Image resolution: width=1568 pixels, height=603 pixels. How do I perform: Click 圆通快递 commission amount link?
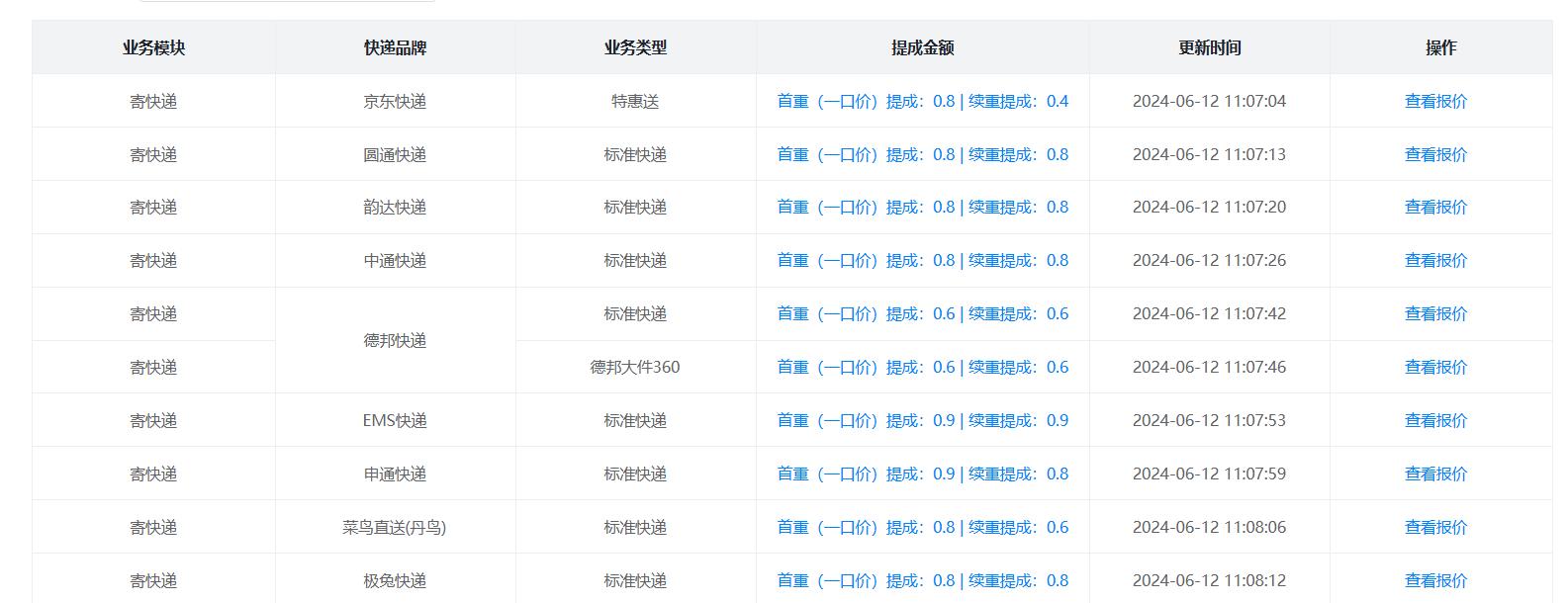(923, 154)
